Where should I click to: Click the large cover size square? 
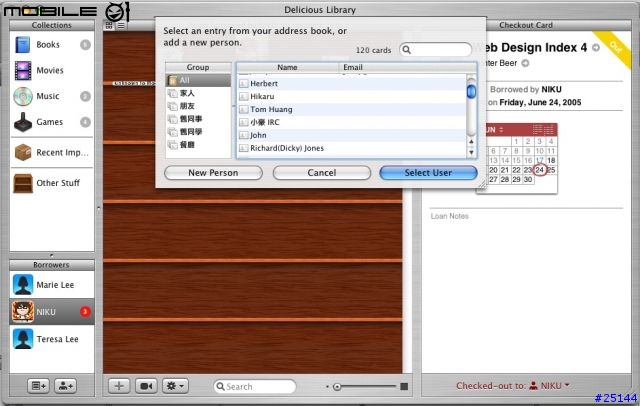[404, 386]
